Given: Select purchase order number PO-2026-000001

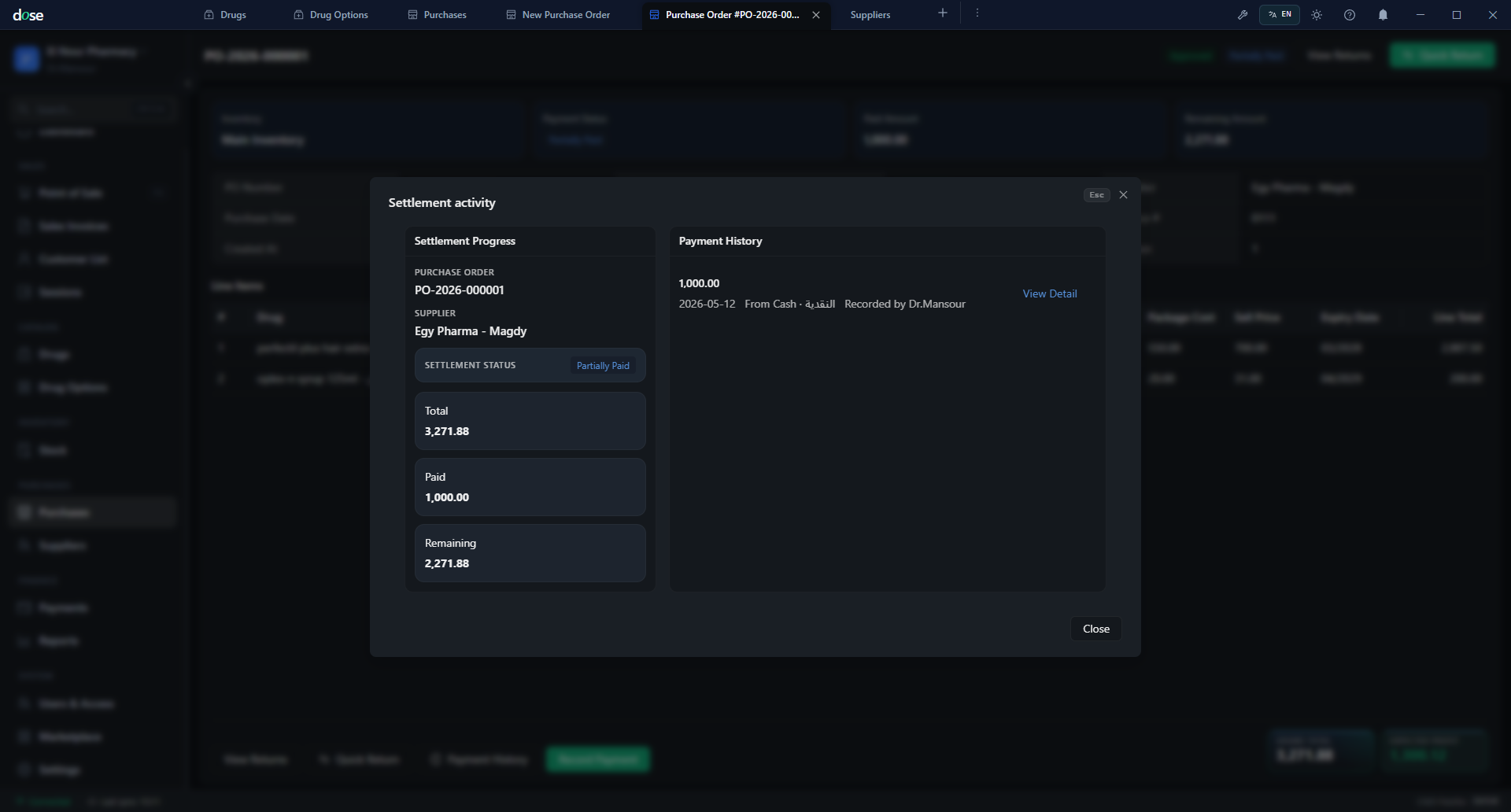Looking at the screenshot, I should click(x=460, y=290).
